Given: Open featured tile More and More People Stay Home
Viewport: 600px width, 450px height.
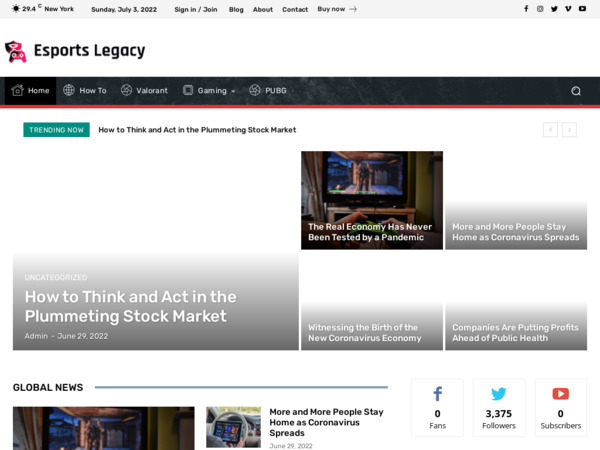Looking at the screenshot, I should [x=515, y=232].
